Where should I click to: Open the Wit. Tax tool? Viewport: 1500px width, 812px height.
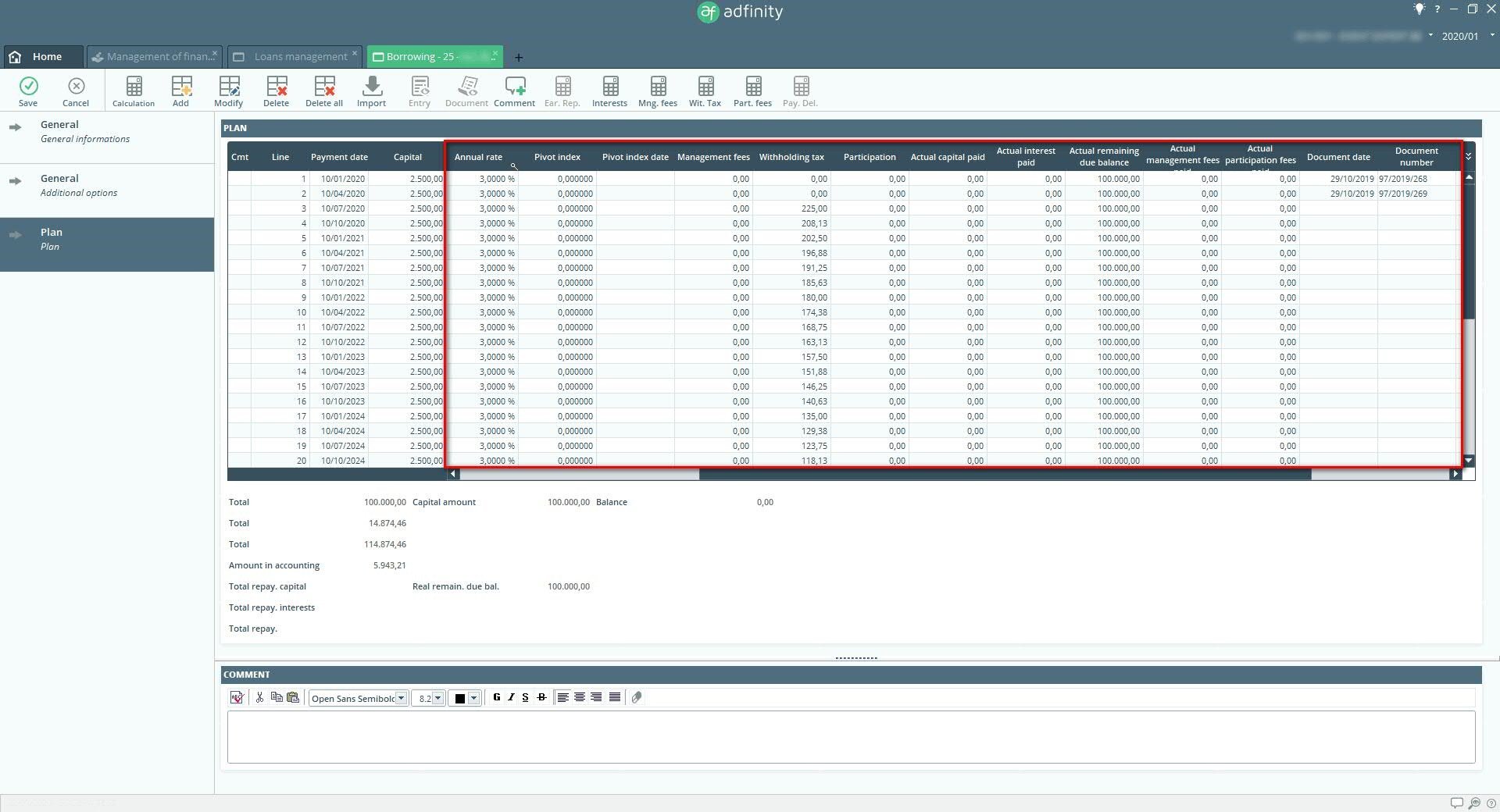[x=705, y=91]
